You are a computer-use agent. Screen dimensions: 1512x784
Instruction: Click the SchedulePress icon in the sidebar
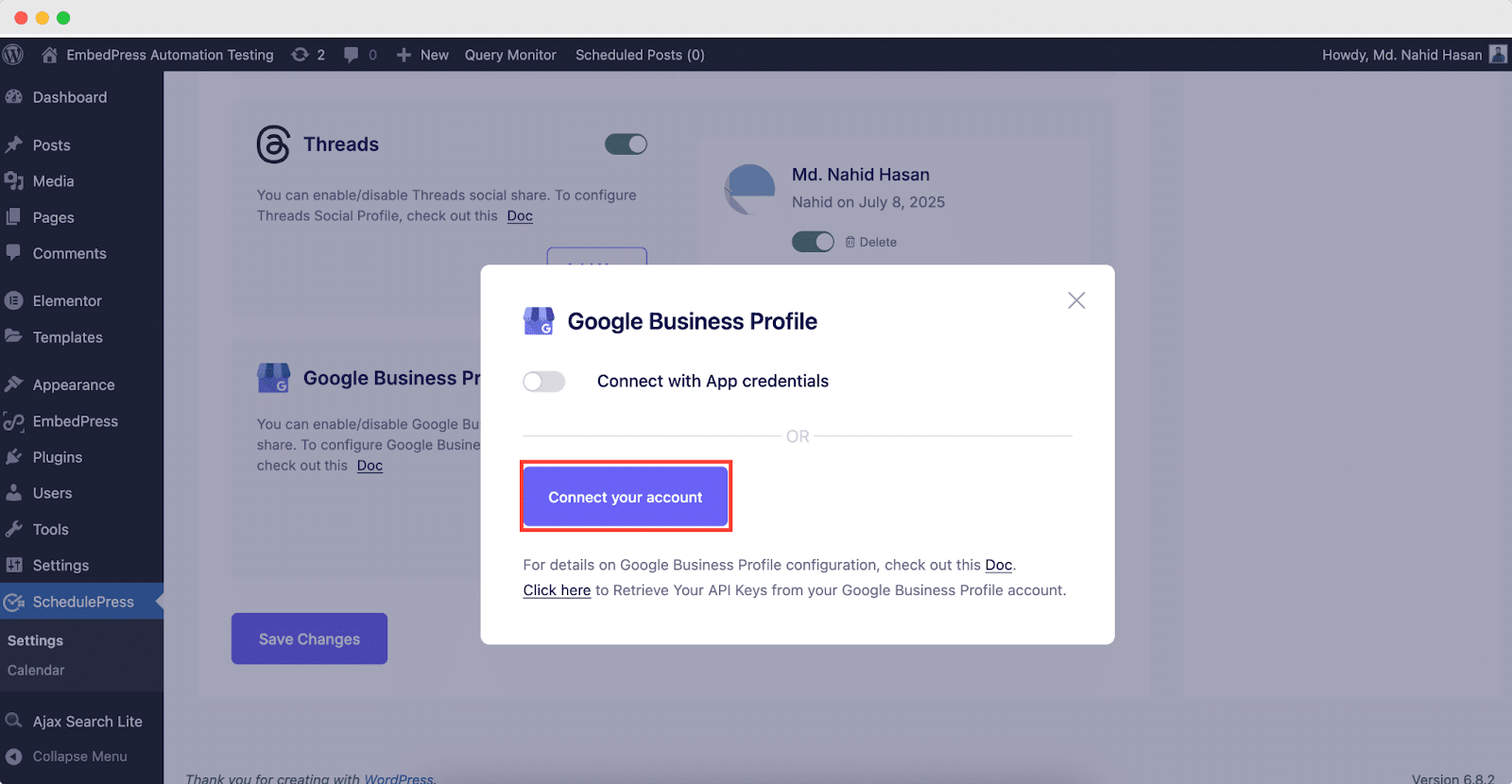pyautogui.click(x=14, y=602)
